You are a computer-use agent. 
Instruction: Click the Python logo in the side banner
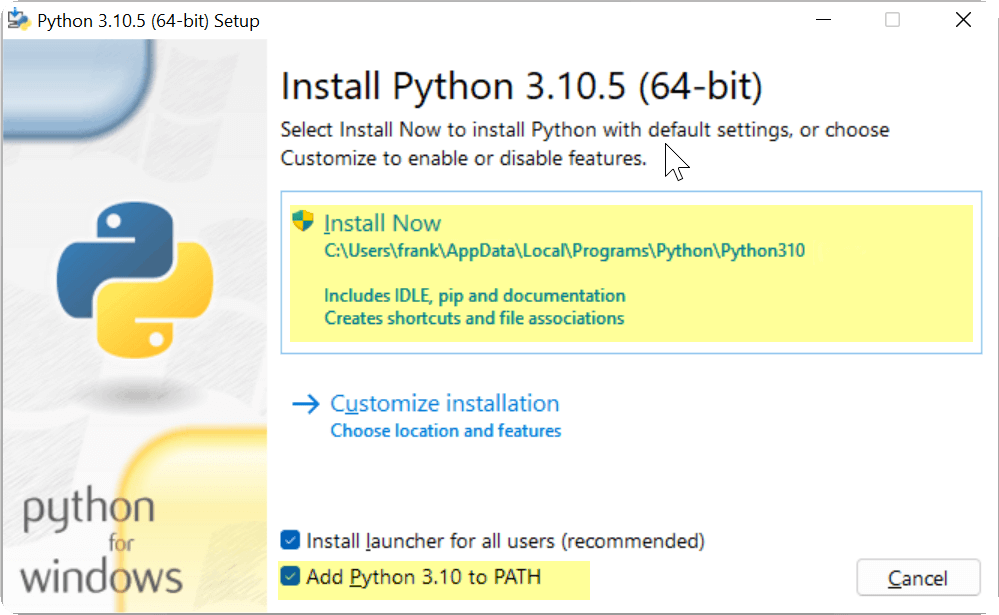click(134, 280)
